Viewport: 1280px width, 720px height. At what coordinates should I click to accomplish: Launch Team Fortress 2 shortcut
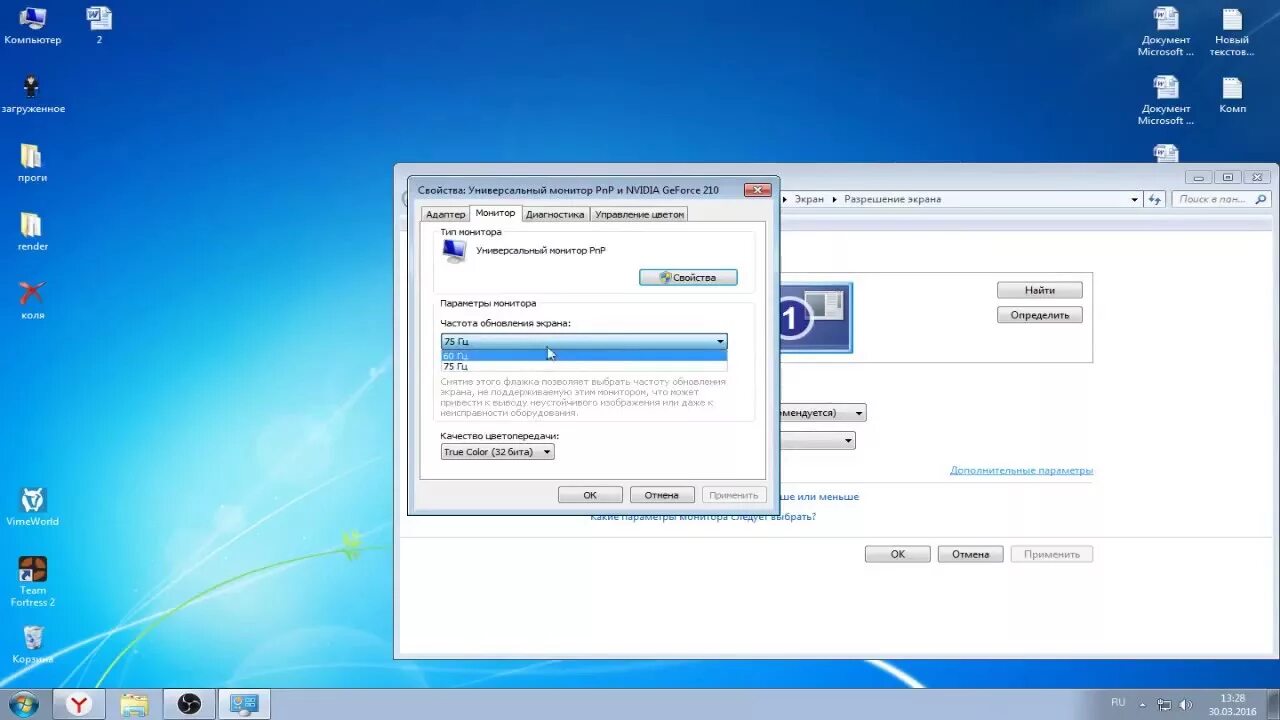33,581
